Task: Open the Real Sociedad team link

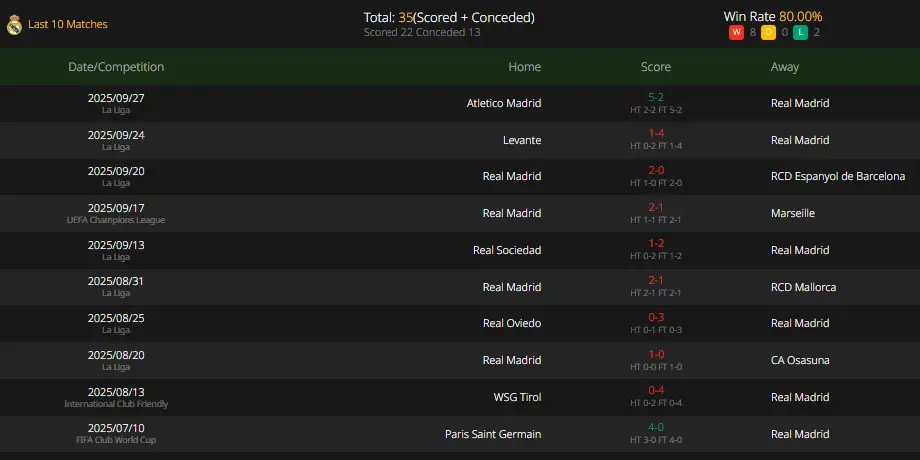Action: coord(507,251)
